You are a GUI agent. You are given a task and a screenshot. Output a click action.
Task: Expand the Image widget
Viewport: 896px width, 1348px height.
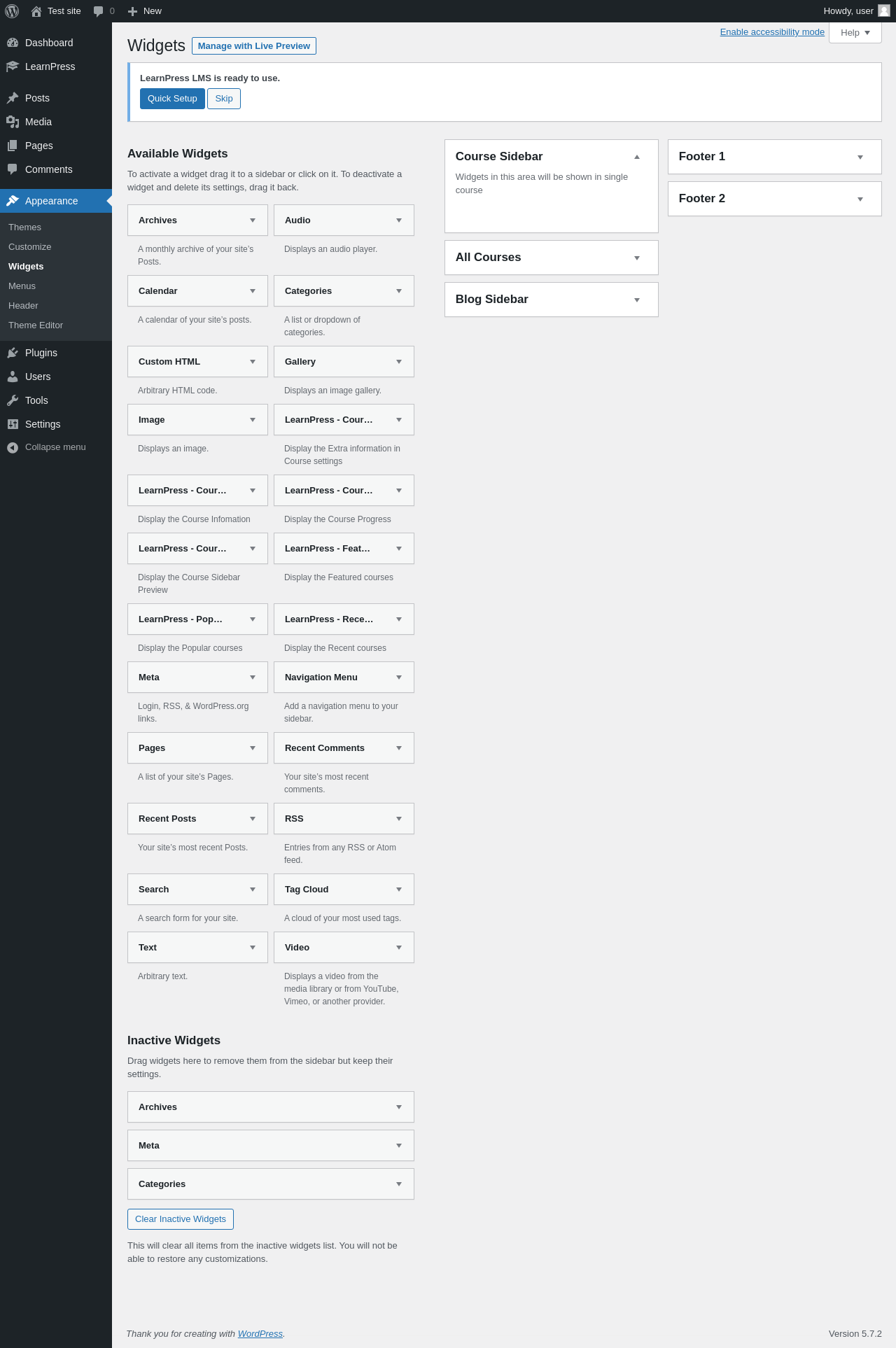point(253,420)
